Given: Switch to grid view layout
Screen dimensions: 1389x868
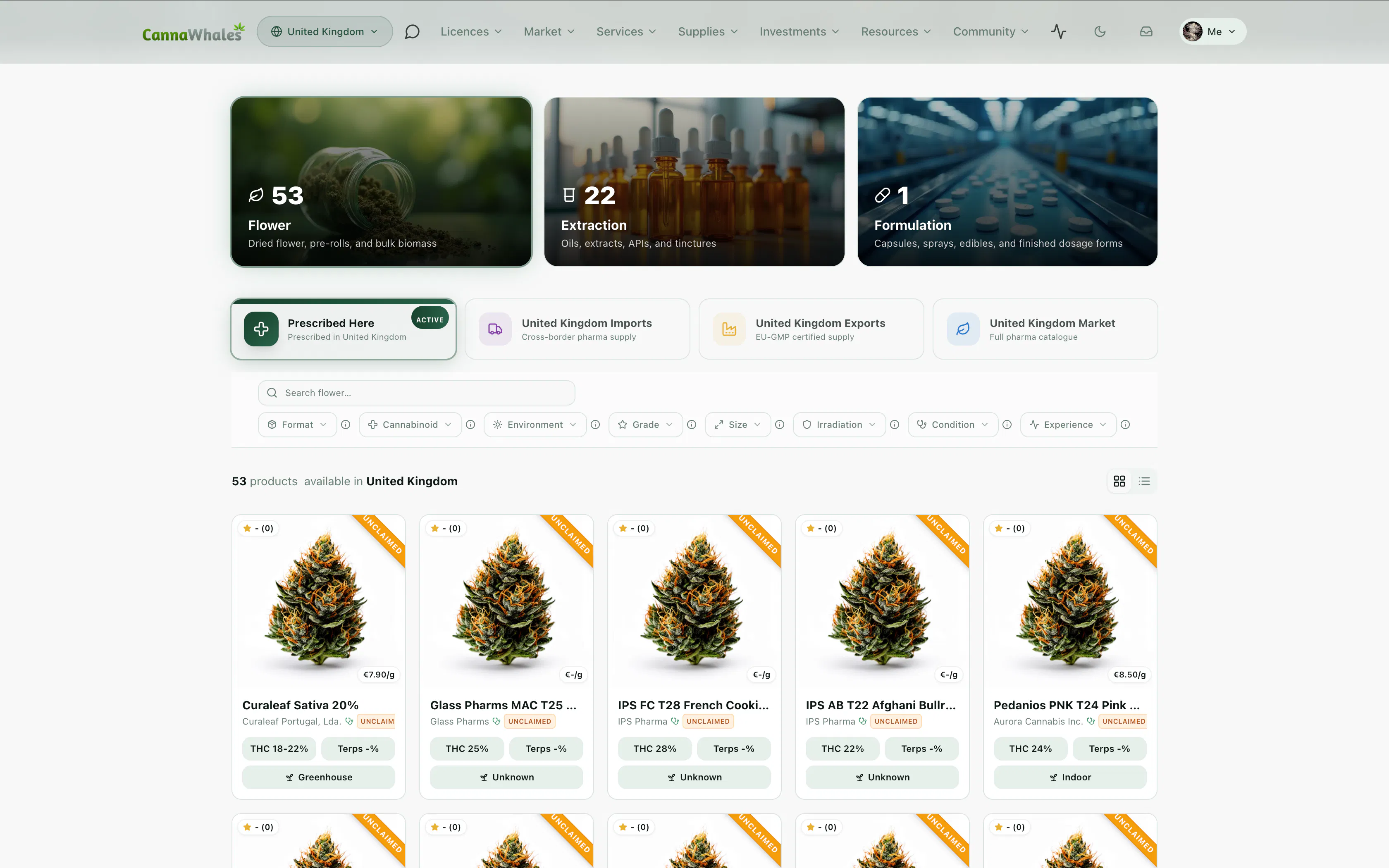Looking at the screenshot, I should coord(1119,481).
